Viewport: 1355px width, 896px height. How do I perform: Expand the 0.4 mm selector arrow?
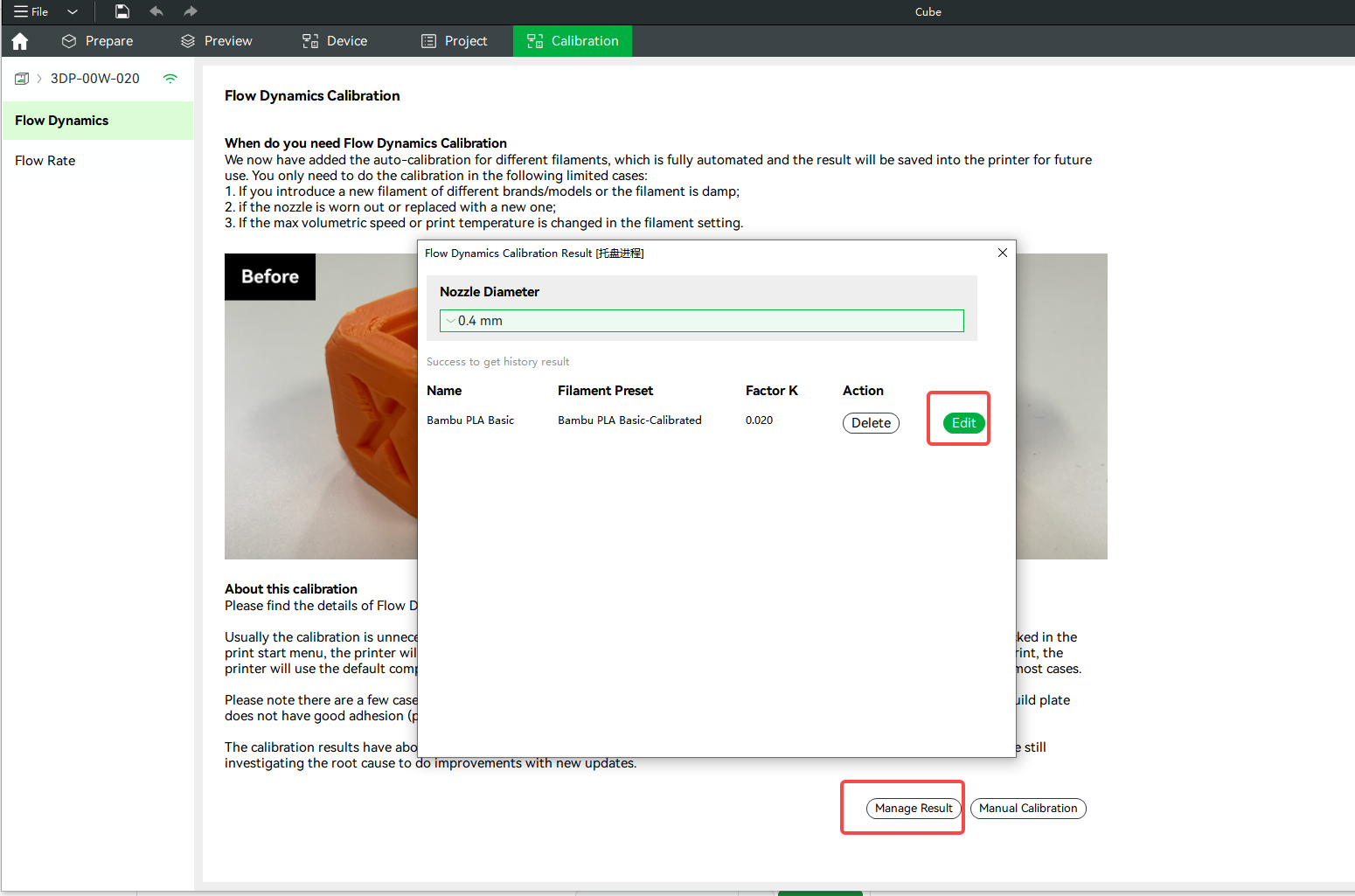click(x=450, y=320)
